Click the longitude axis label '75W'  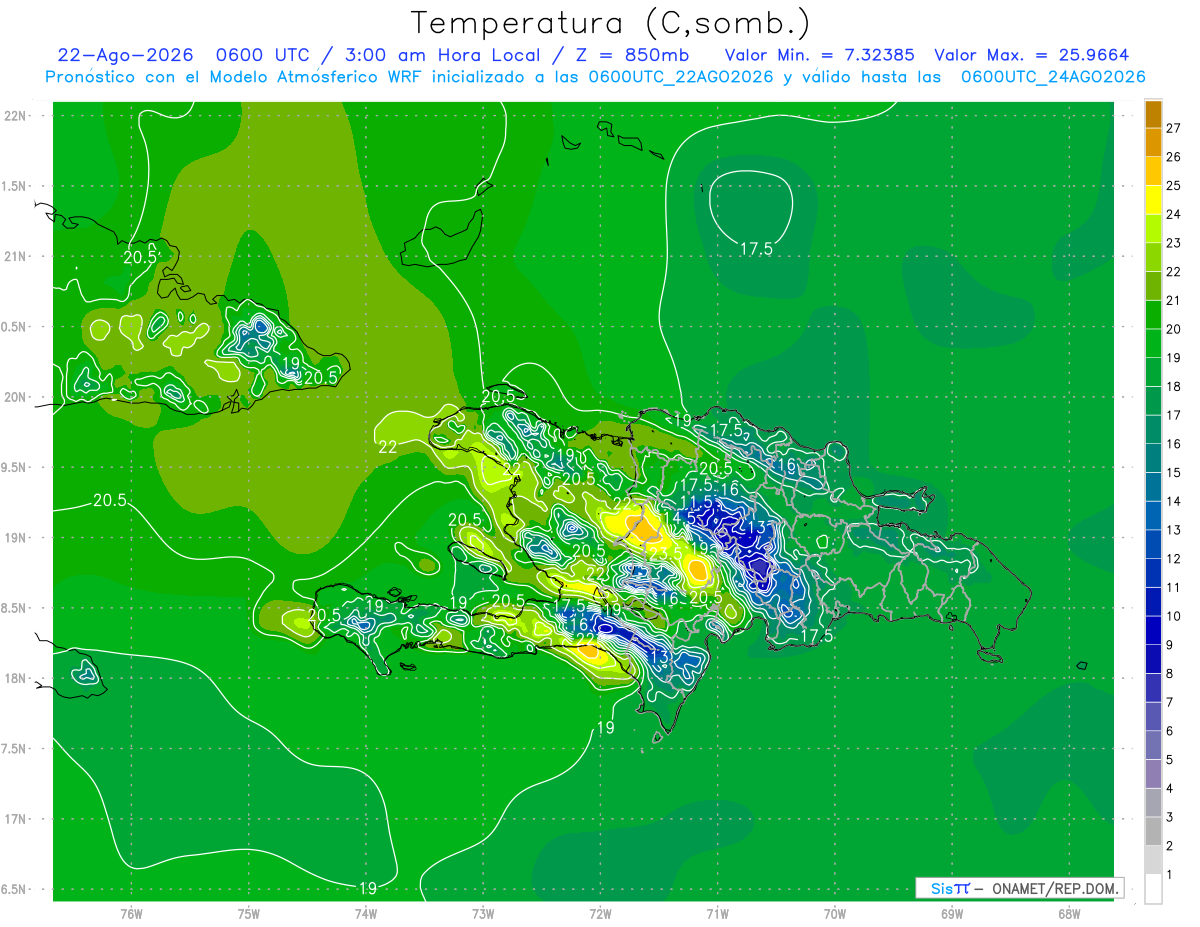(249, 913)
